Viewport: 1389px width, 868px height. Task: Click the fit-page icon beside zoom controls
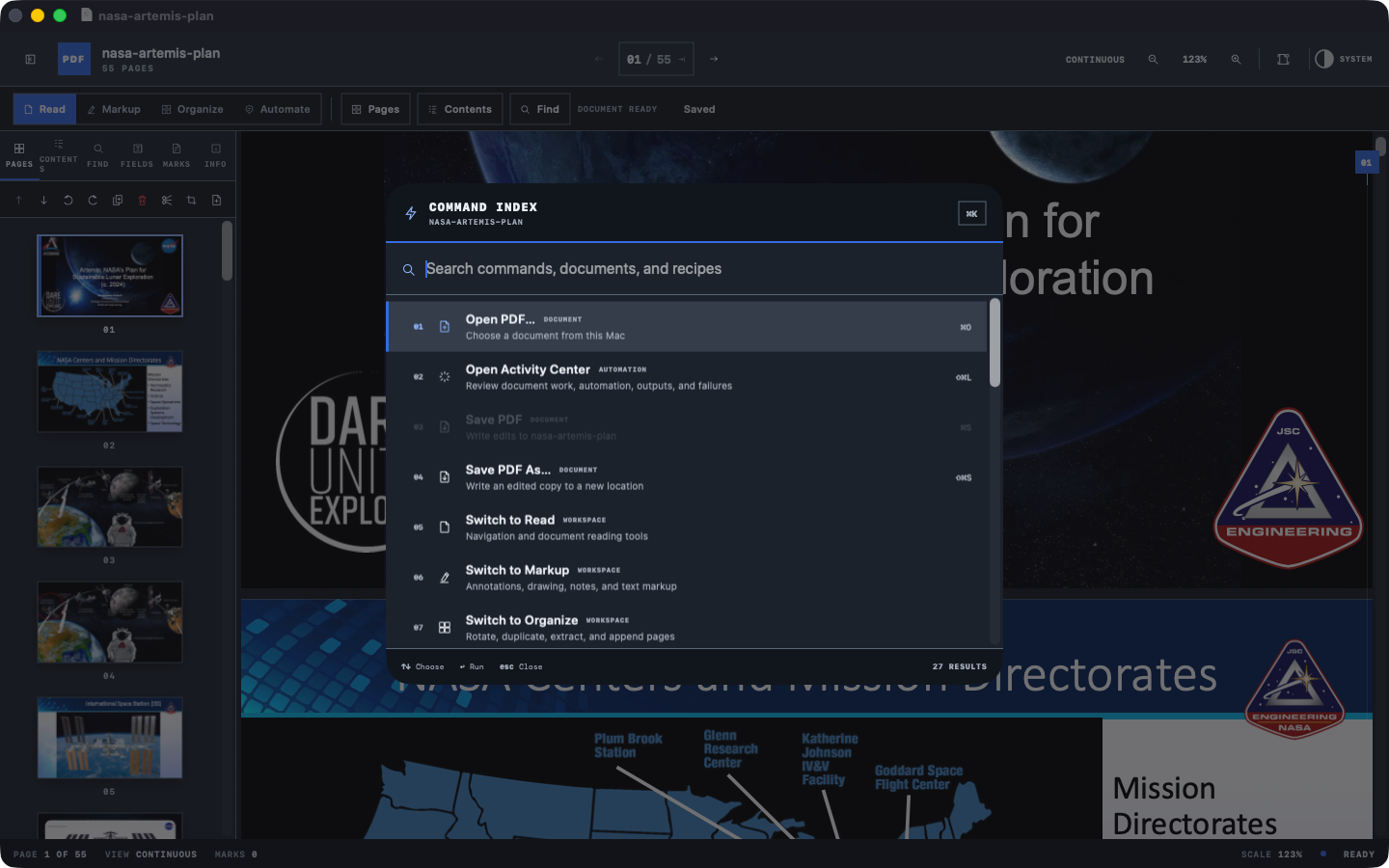click(1283, 59)
